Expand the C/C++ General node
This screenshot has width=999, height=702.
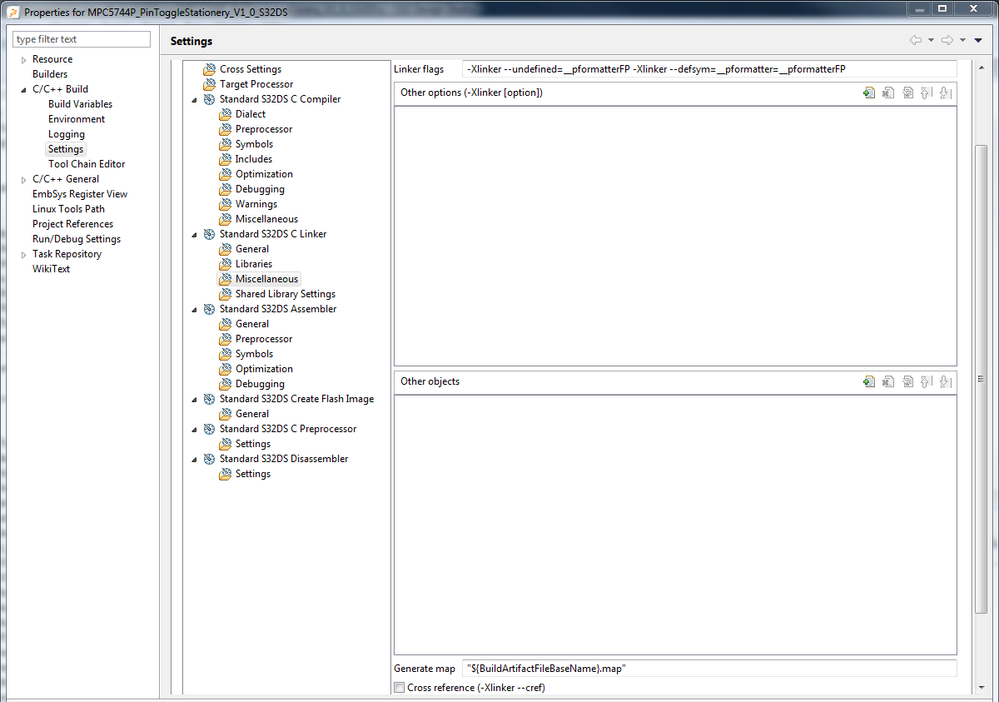pyautogui.click(x=24, y=180)
